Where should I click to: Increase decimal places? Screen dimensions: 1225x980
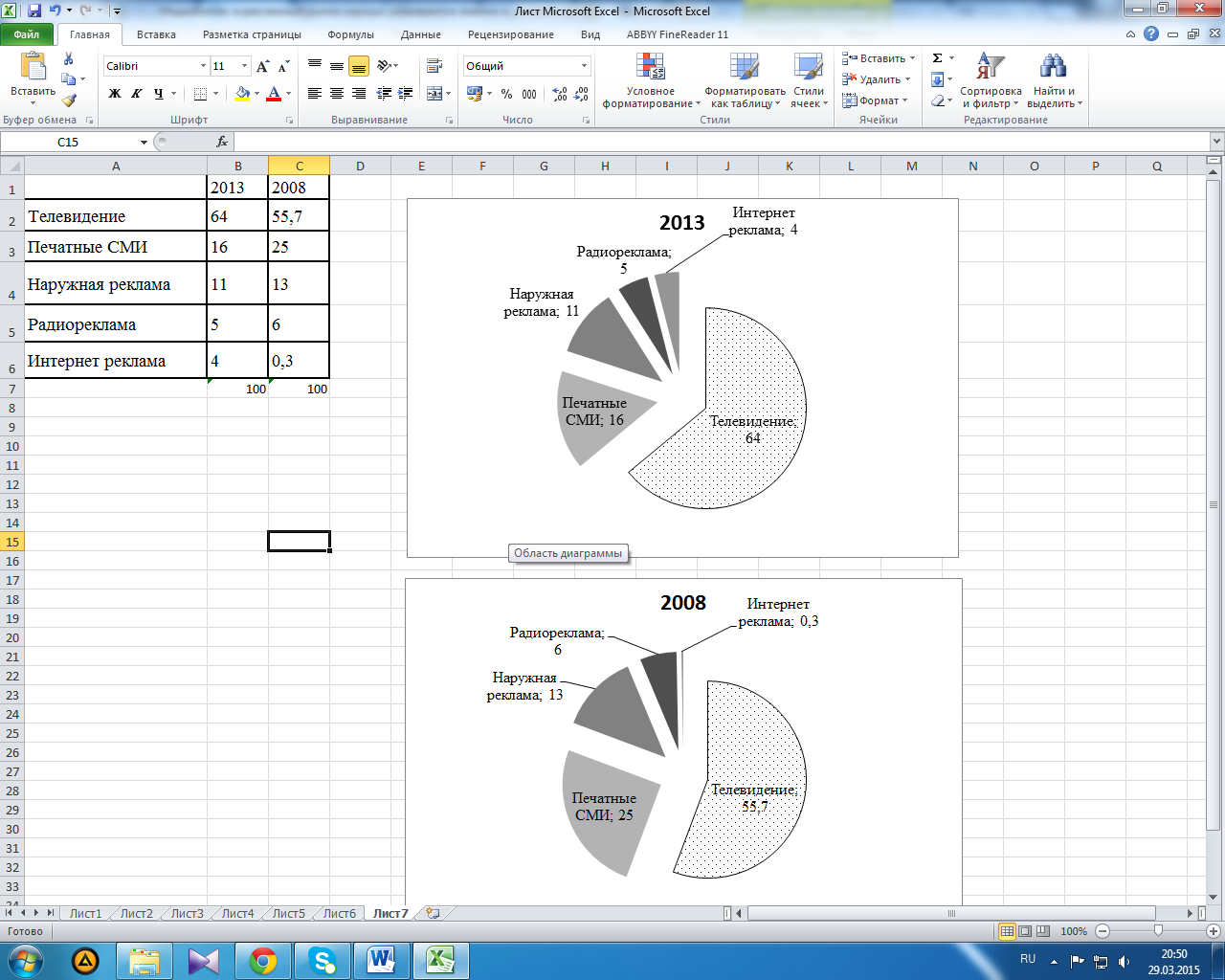(x=560, y=94)
